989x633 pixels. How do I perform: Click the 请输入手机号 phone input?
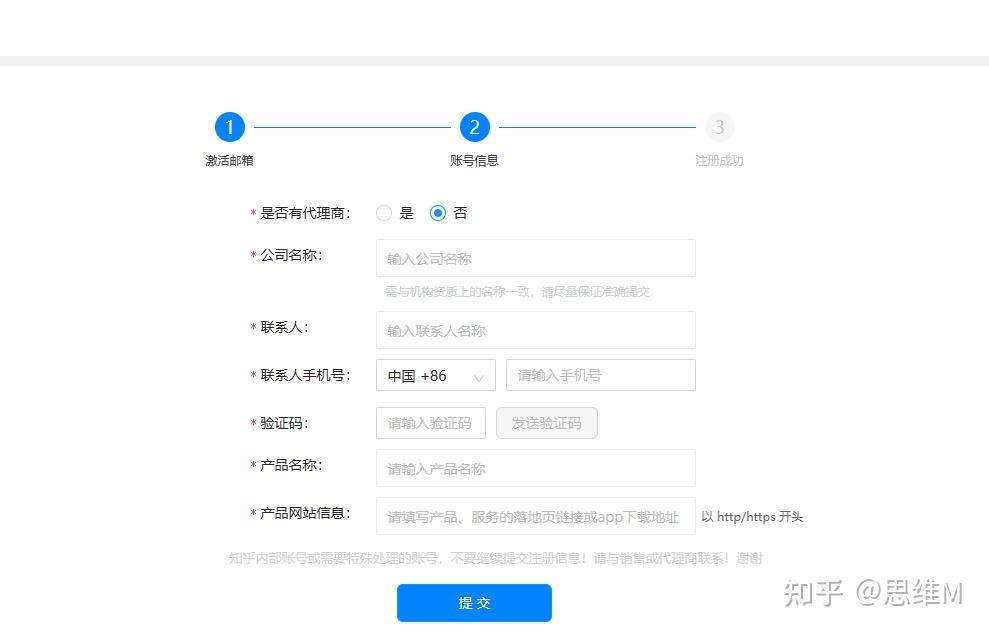pos(600,375)
